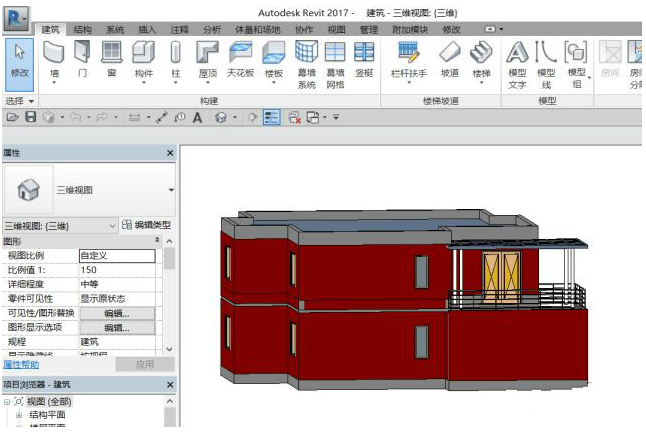Open the 三维视图: (三维) instance dropdown
The image size is (646, 443).
pyautogui.click(x=110, y=226)
